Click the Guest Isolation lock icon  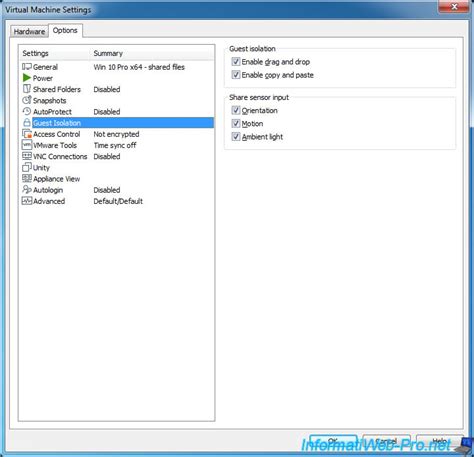coord(27,122)
